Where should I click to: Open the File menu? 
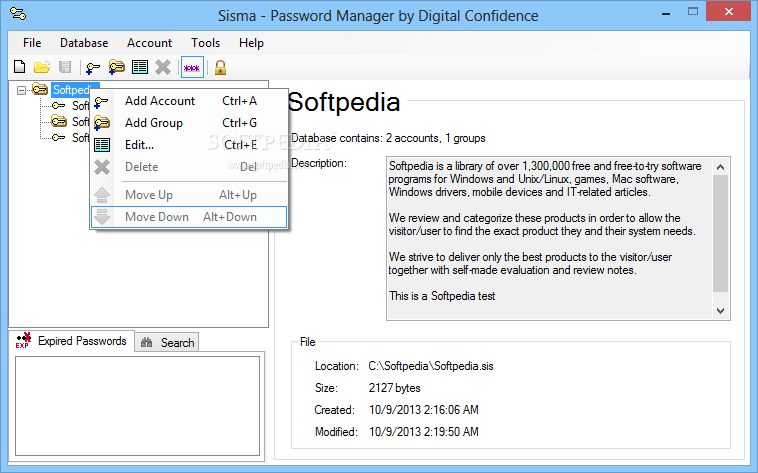(x=32, y=43)
